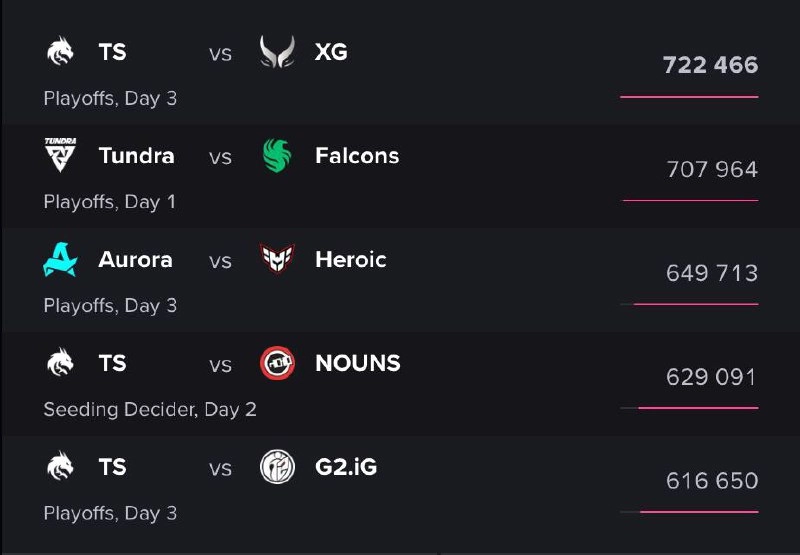
Task: Click the green Falcons logo
Action: 277,156
